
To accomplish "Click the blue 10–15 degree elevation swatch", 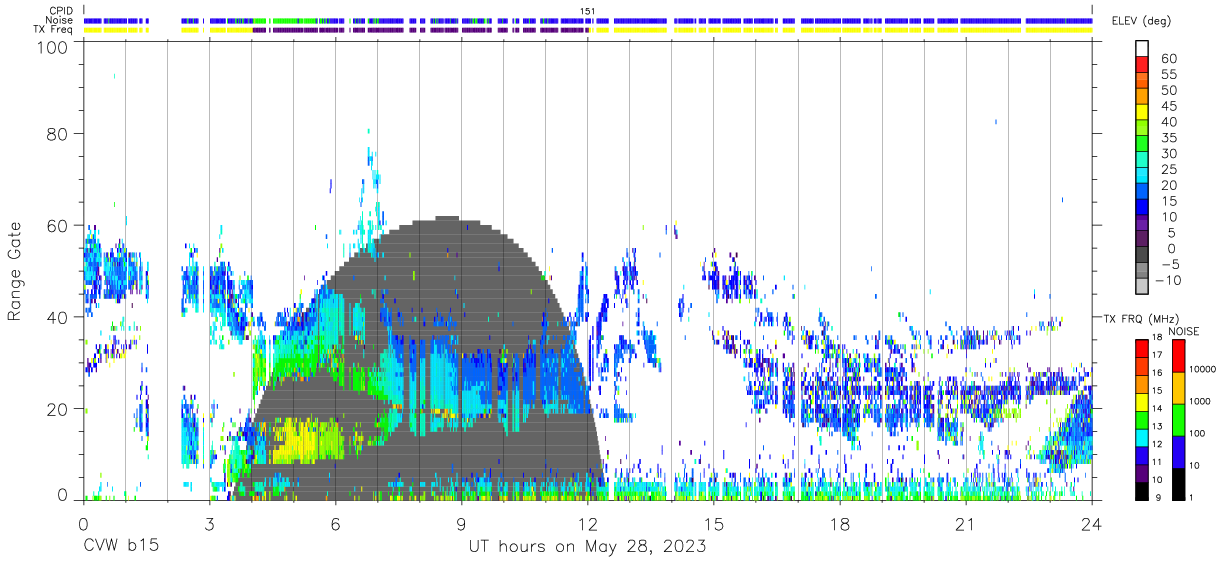I will [1142, 209].
